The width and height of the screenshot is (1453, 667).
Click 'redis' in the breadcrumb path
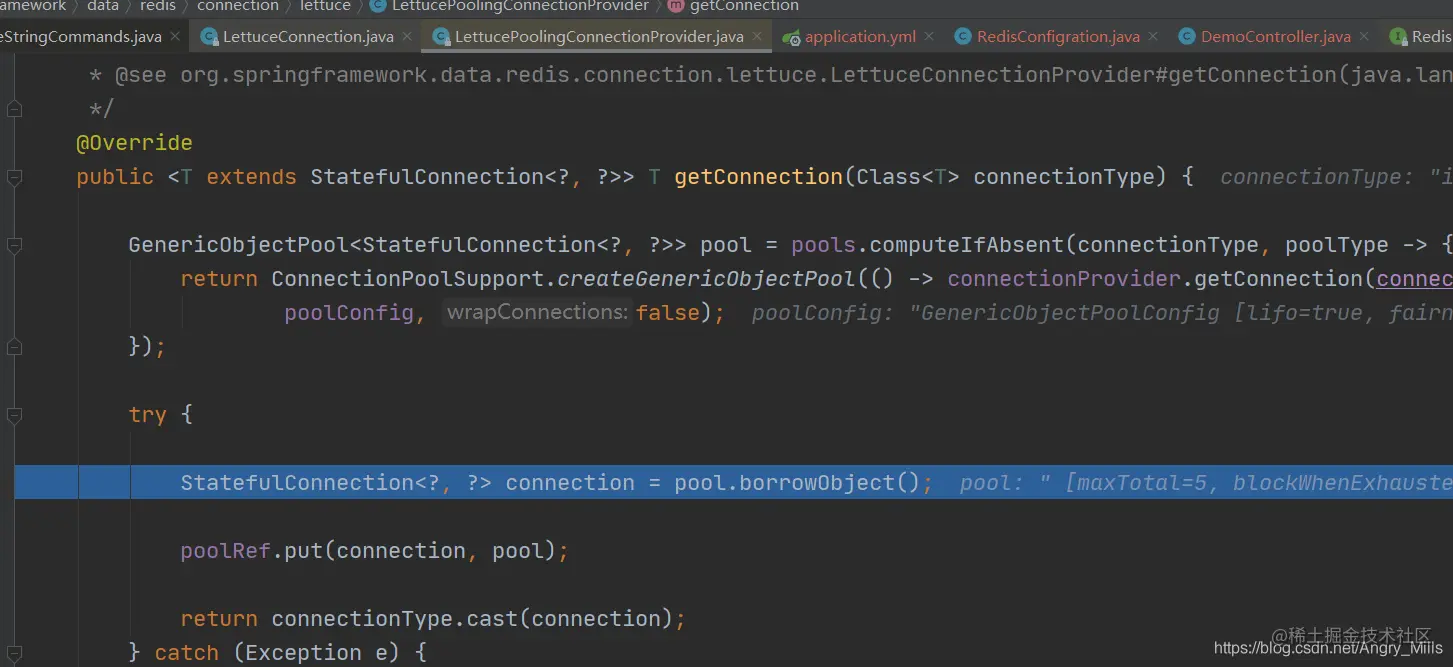click(x=156, y=6)
